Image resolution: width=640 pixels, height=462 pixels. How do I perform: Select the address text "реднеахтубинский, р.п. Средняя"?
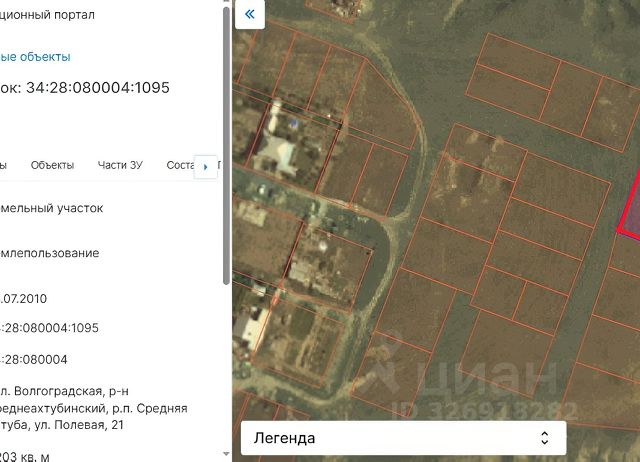[x=93, y=408]
